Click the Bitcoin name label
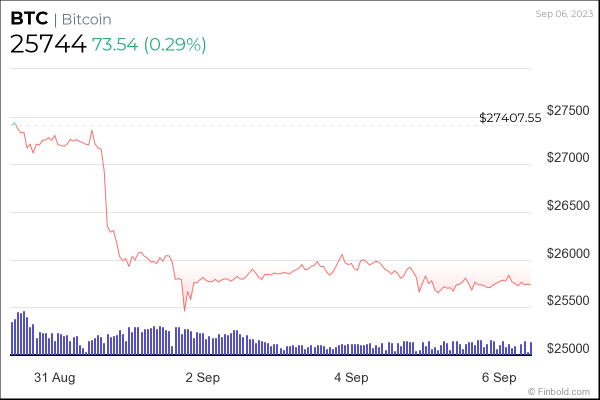The height and width of the screenshot is (400, 600). 85,19
